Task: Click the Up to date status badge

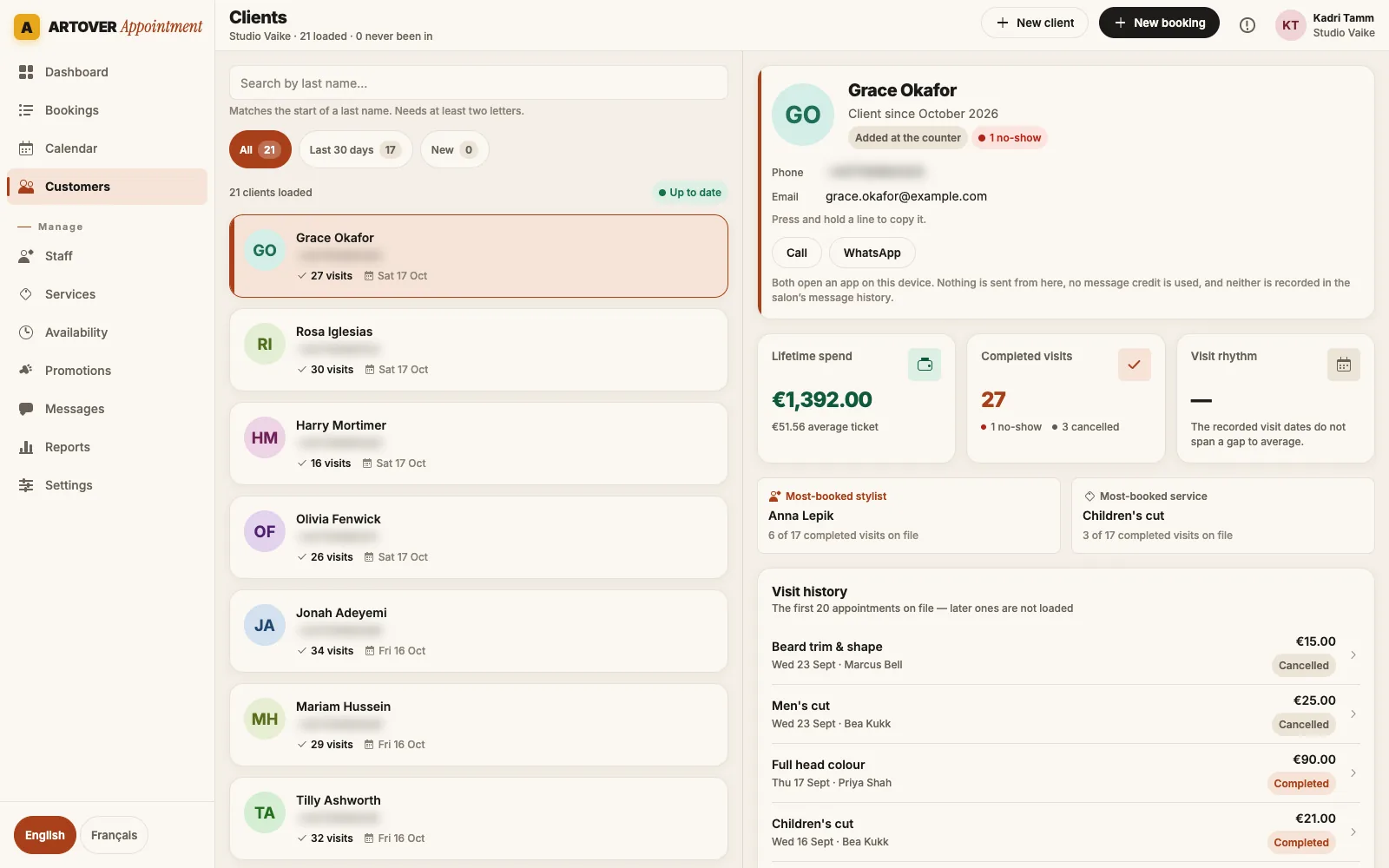Action: click(x=689, y=193)
